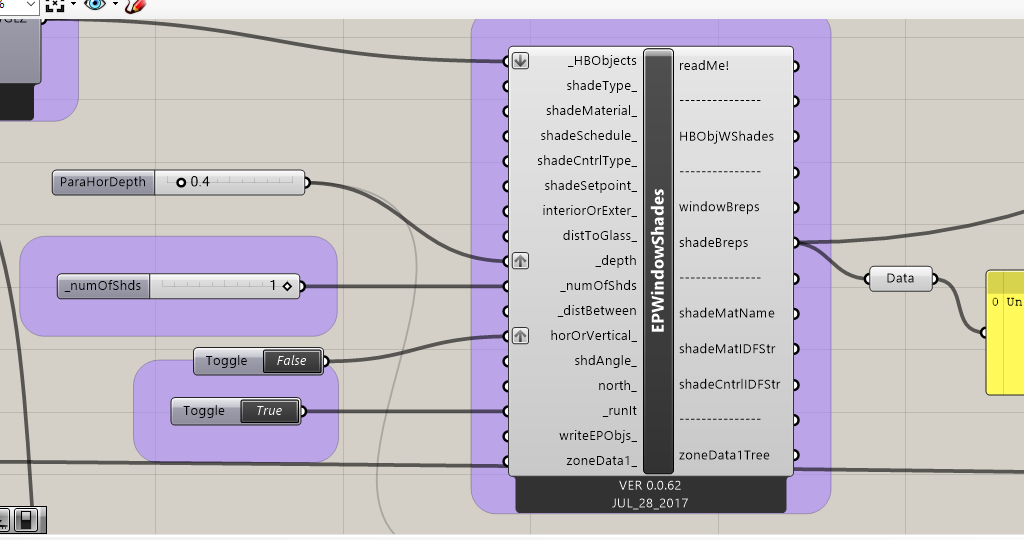Click the zoneData1Tree output
This screenshot has height=540, width=1024.
tap(724, 456)
